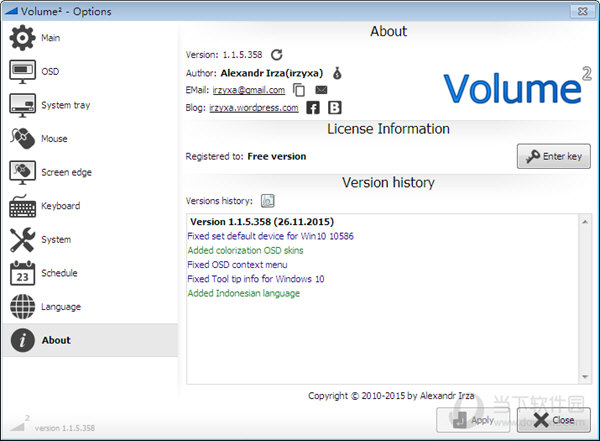Click the donate money bag icon
600x441 pixels.
click(x=337, y=72)
